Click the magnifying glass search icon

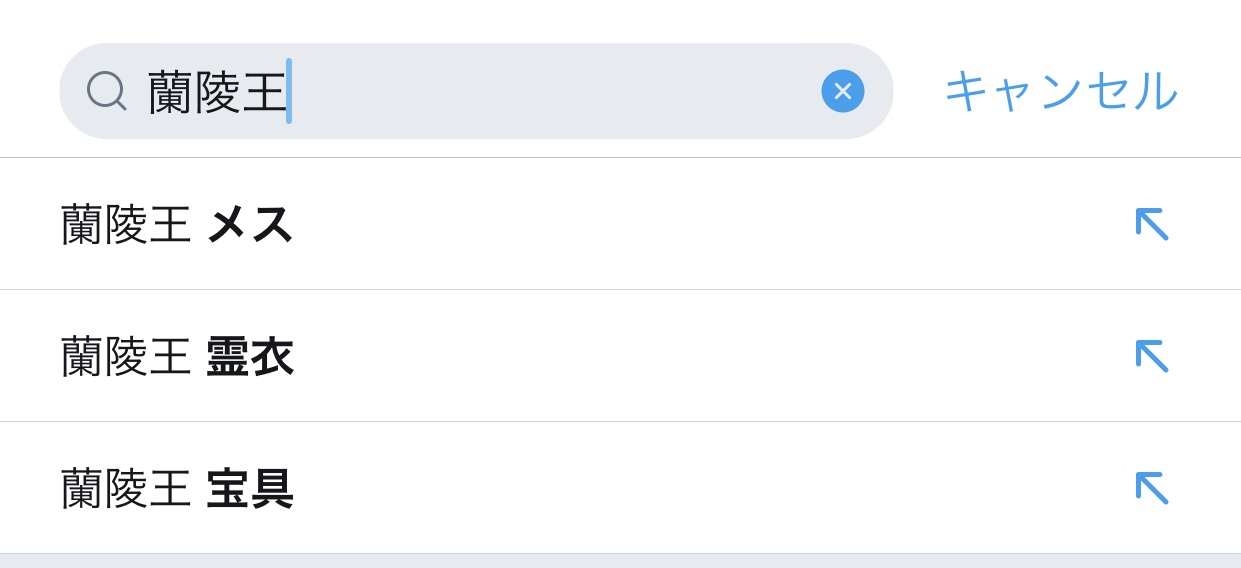[106, 91]
